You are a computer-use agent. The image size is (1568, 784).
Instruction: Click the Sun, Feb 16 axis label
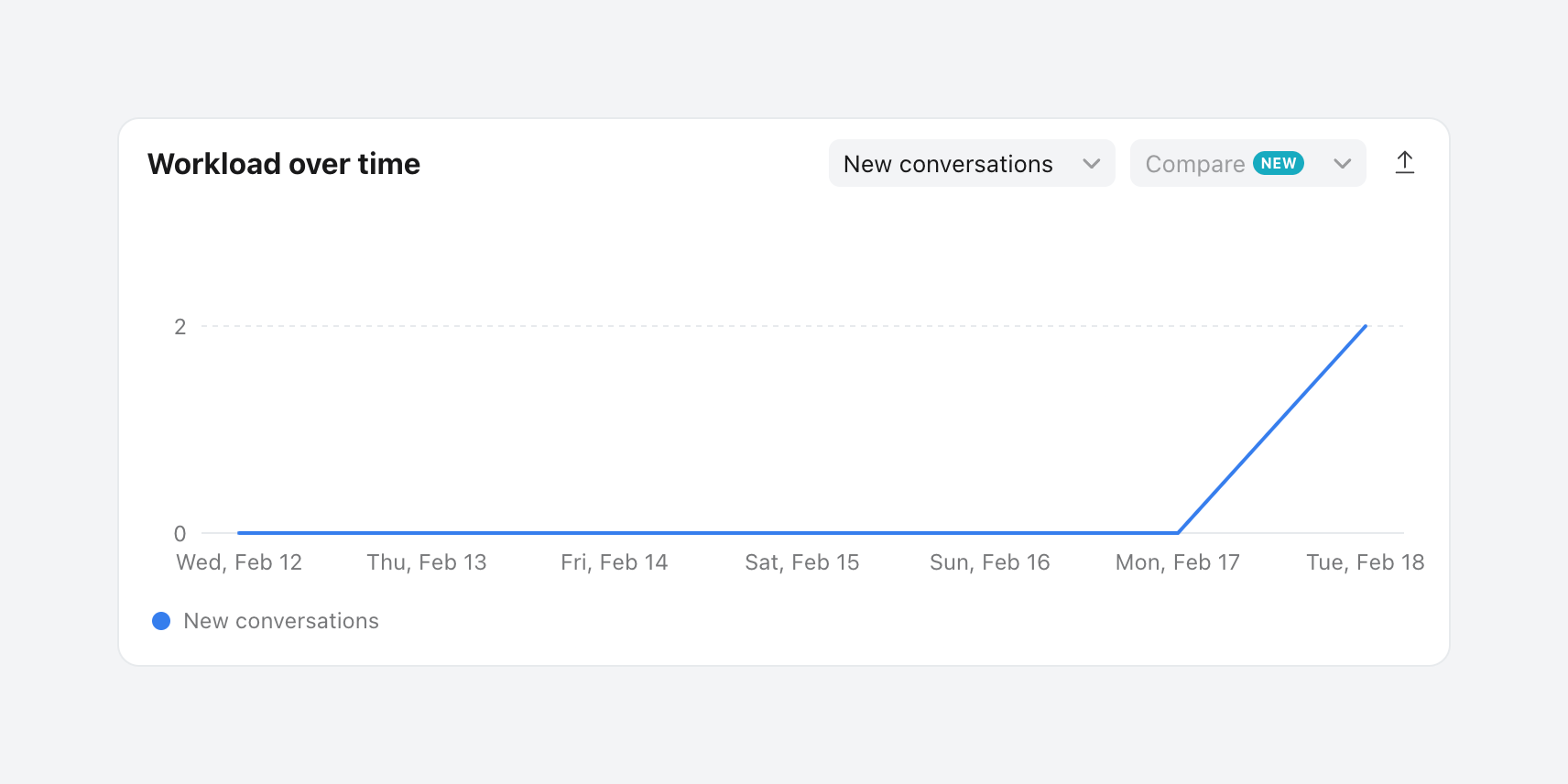click(x=990, y=562)
